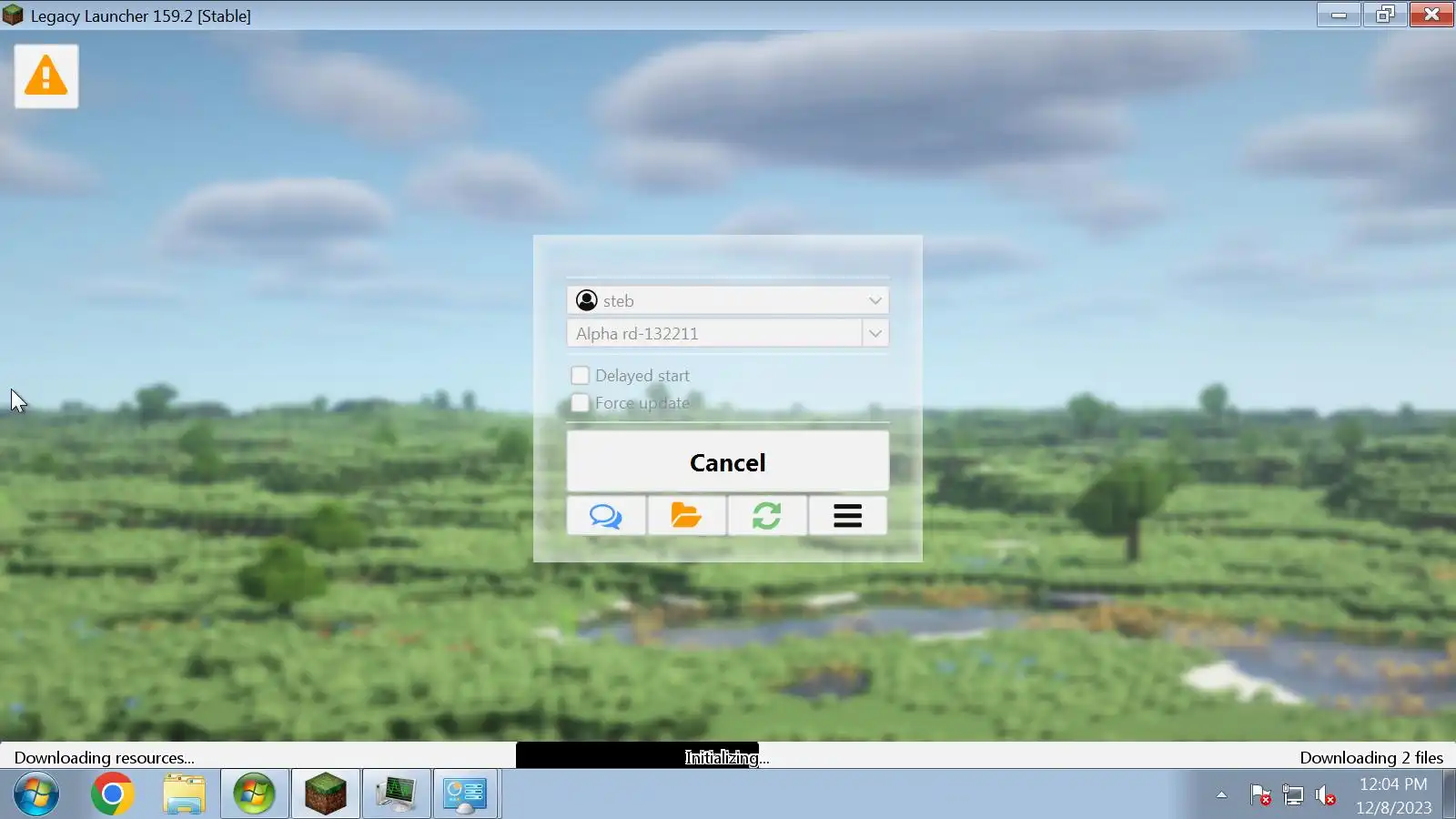Minimize the Legacy Launcher window
Screen dimensions: 1456x819
(x=1339, y=14)
